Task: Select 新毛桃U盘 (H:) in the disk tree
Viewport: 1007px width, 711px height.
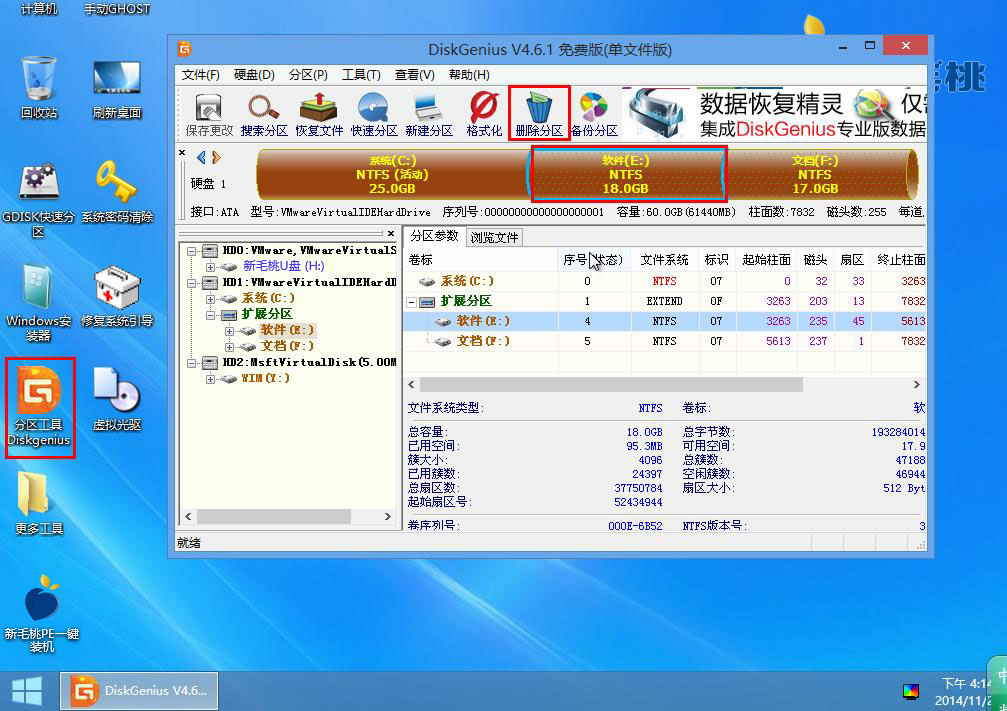Action: [x=283, y=266]
